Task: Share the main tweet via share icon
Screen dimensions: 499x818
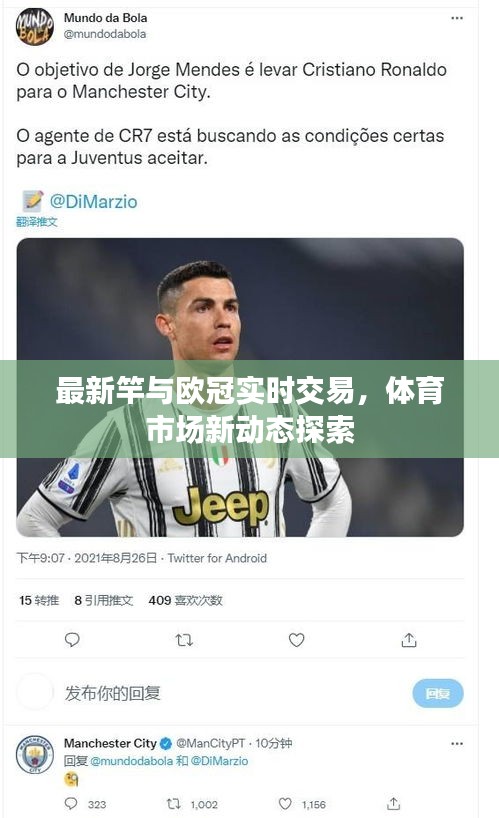Action: [x=409, y=640]
